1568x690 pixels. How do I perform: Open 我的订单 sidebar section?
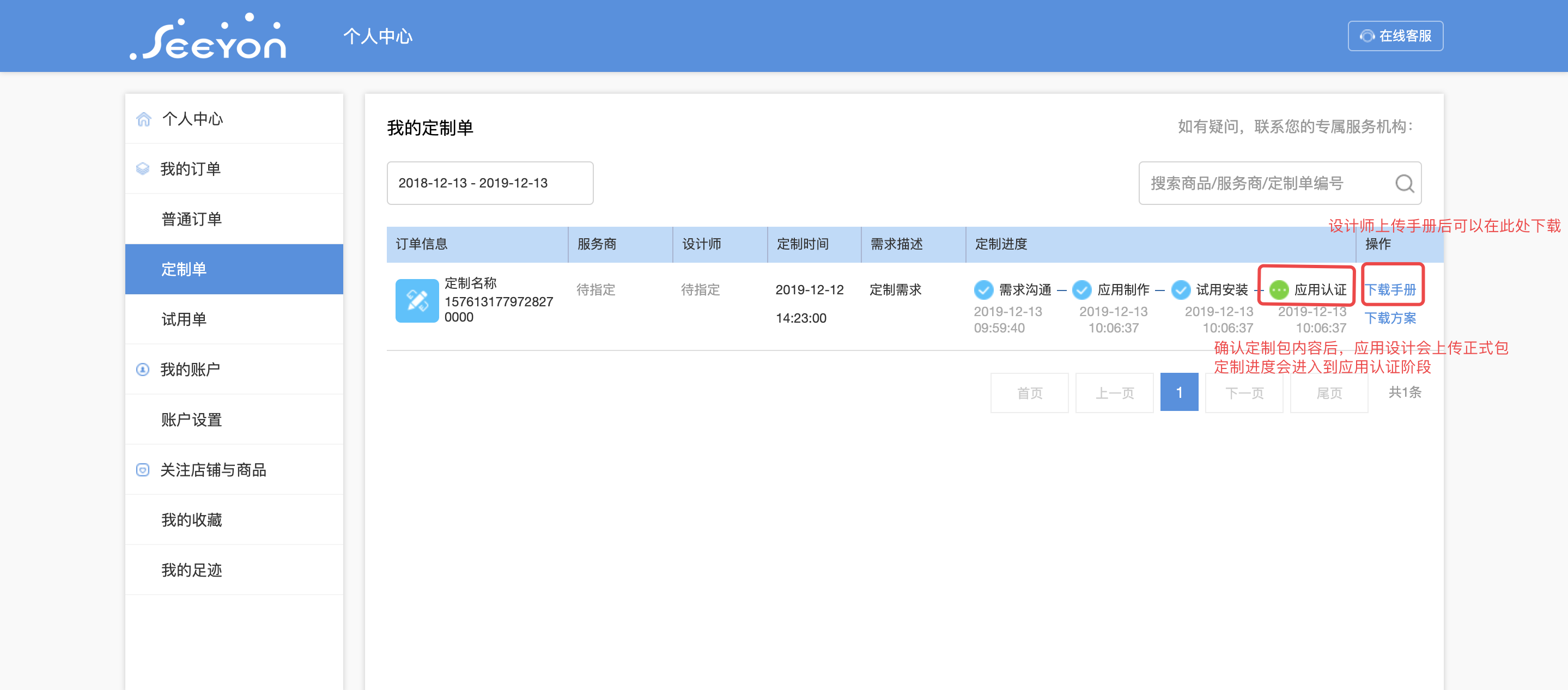coord(234,169)
